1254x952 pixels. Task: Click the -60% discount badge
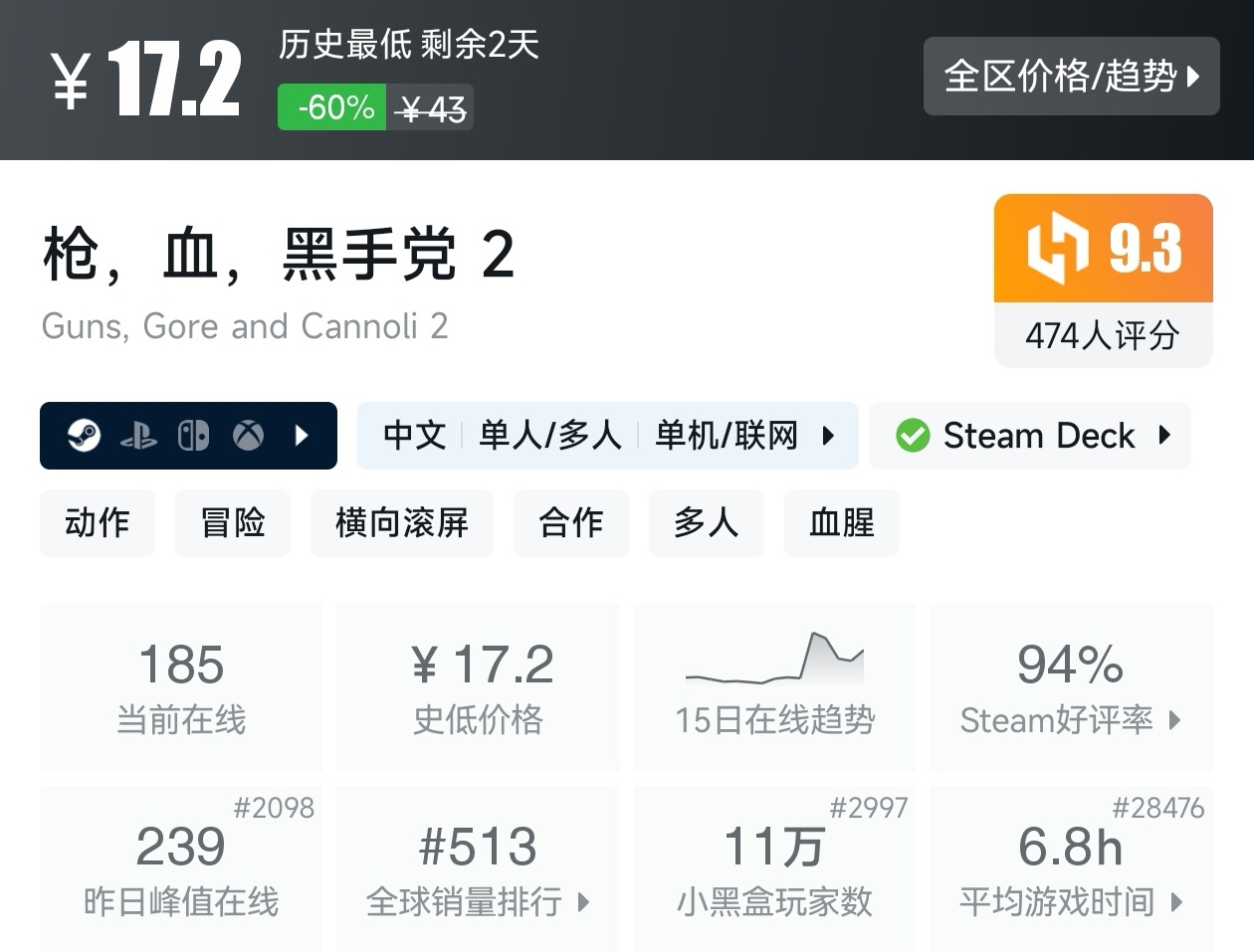pos(332,106)
